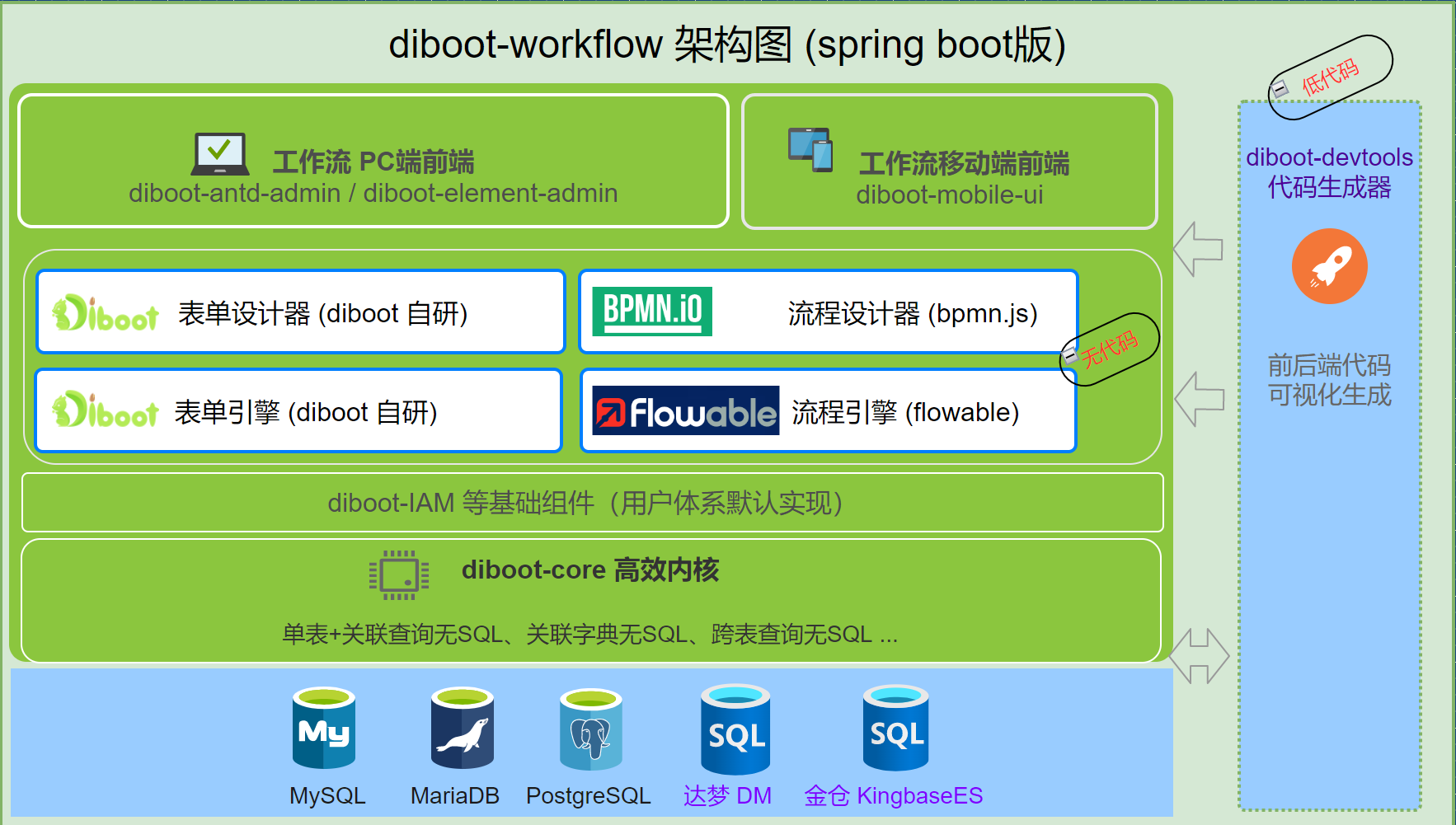Click the 无代码 tag label
This screenshot has width=1456, height=825.
pyautogui.click(x=1110, y=349)
